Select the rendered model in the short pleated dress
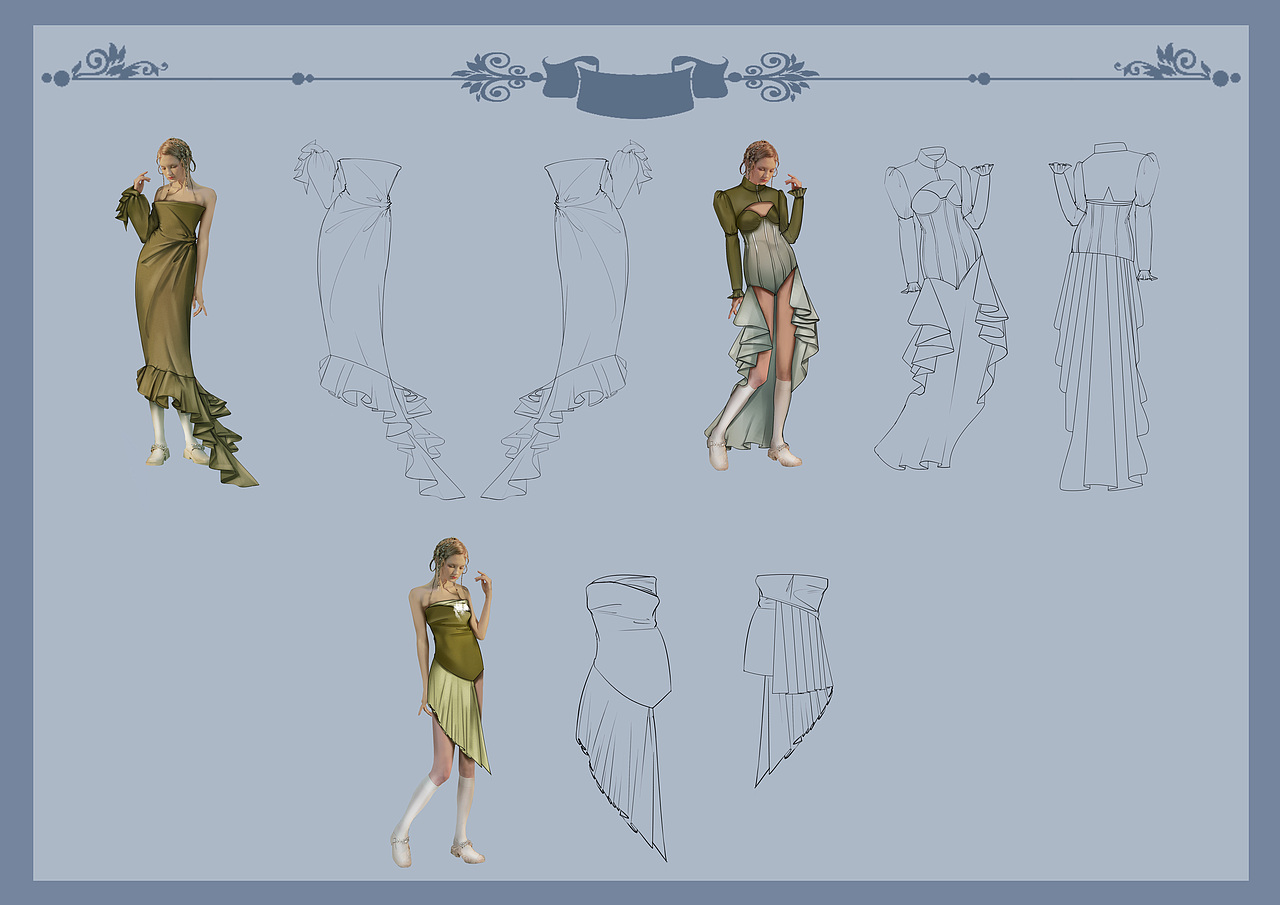This screenshot has width=1280, height=905. tap(441, 702)
